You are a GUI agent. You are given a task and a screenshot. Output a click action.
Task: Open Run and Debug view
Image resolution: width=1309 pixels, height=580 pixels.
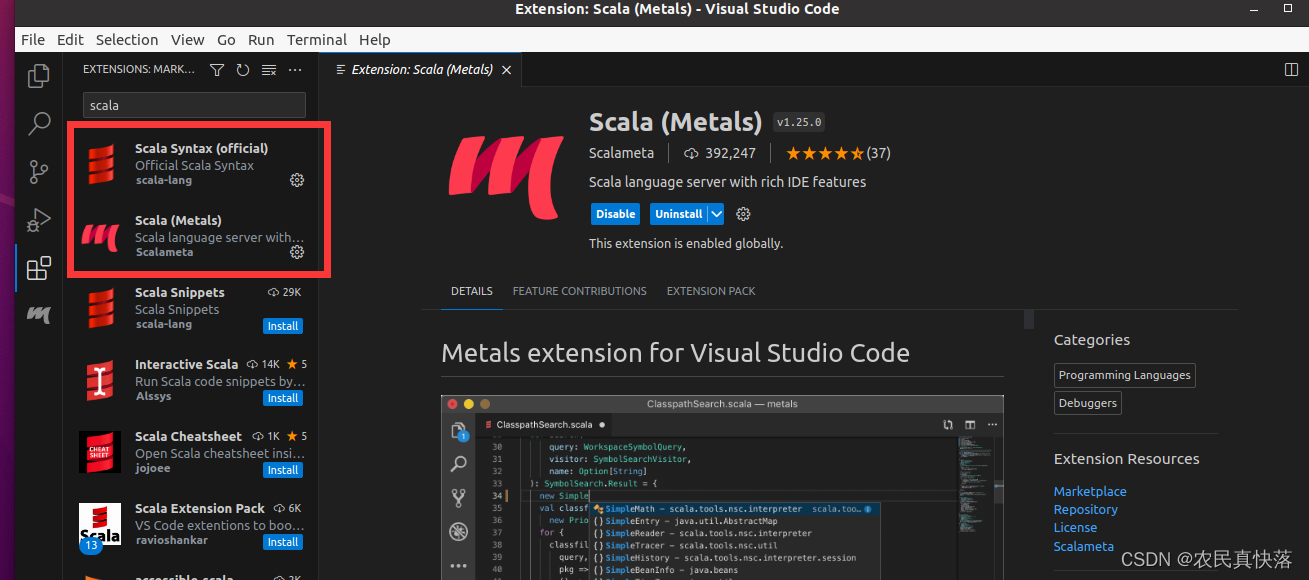tap(39, 220)
